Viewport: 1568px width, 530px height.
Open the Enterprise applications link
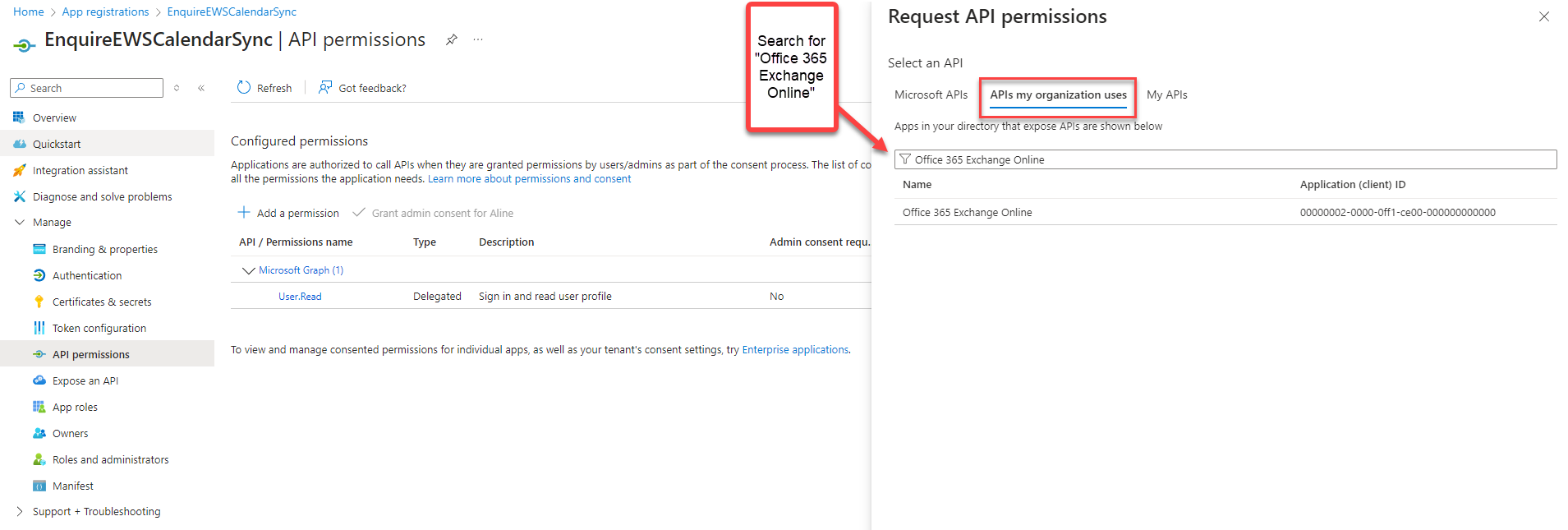tap(795, 349)
